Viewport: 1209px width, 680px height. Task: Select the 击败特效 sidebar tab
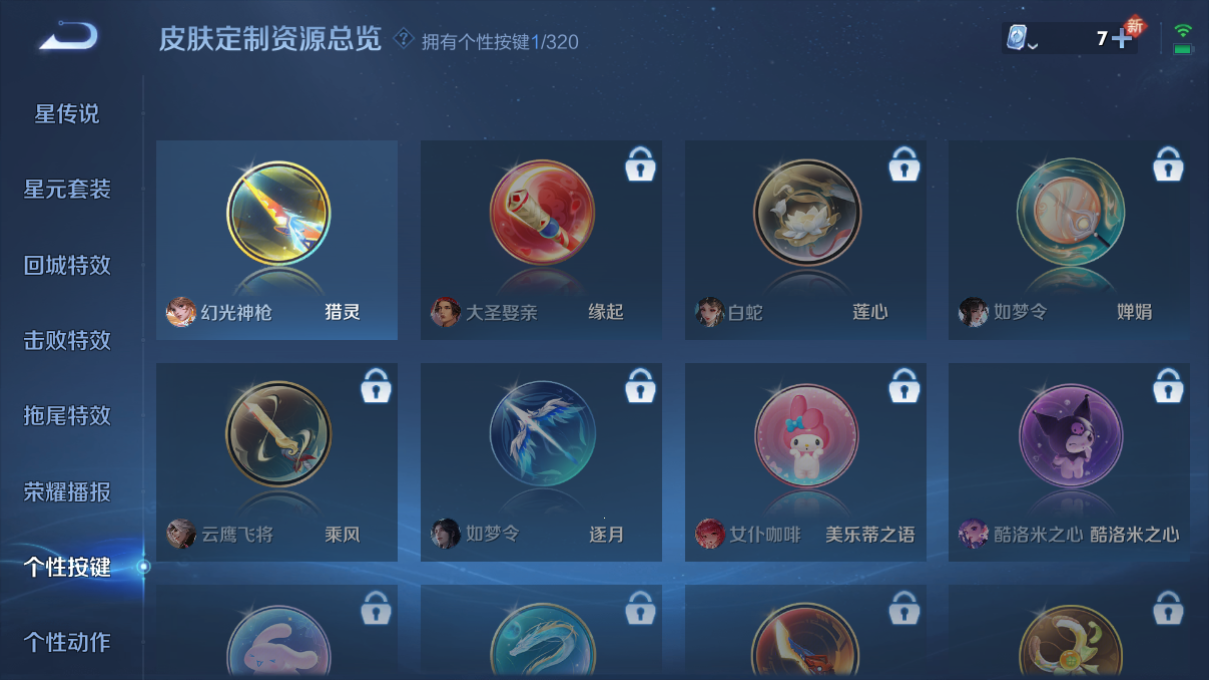[x=67, y=340]
